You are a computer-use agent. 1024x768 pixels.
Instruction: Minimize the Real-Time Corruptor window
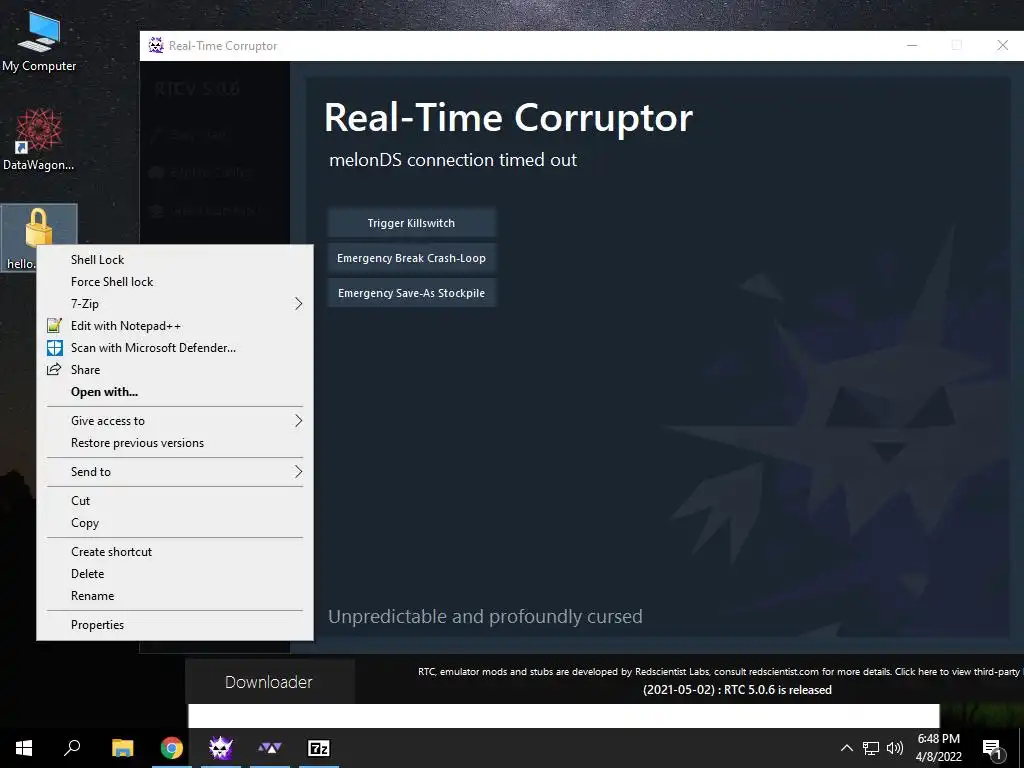point(912,45)
